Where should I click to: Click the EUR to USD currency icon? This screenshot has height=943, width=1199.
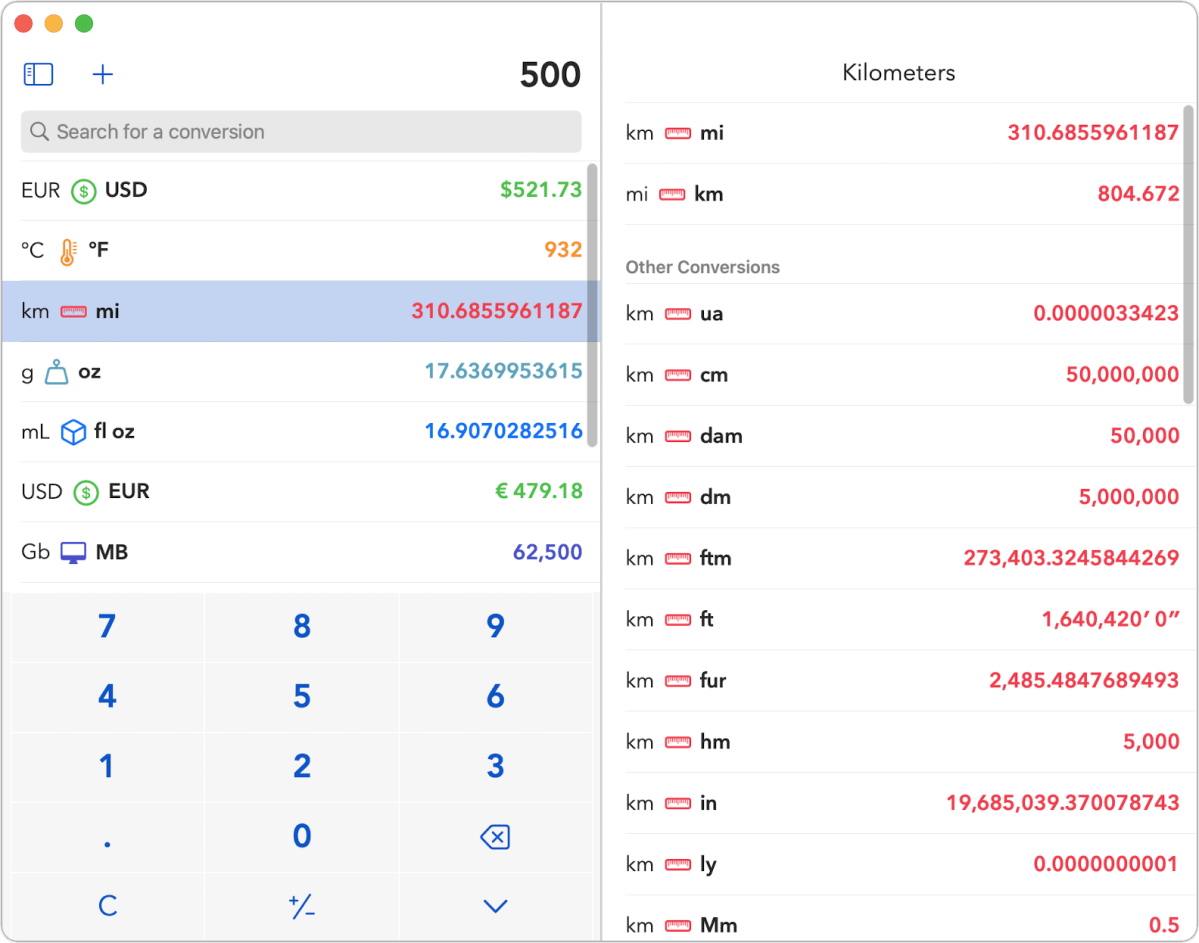[83, 191]
